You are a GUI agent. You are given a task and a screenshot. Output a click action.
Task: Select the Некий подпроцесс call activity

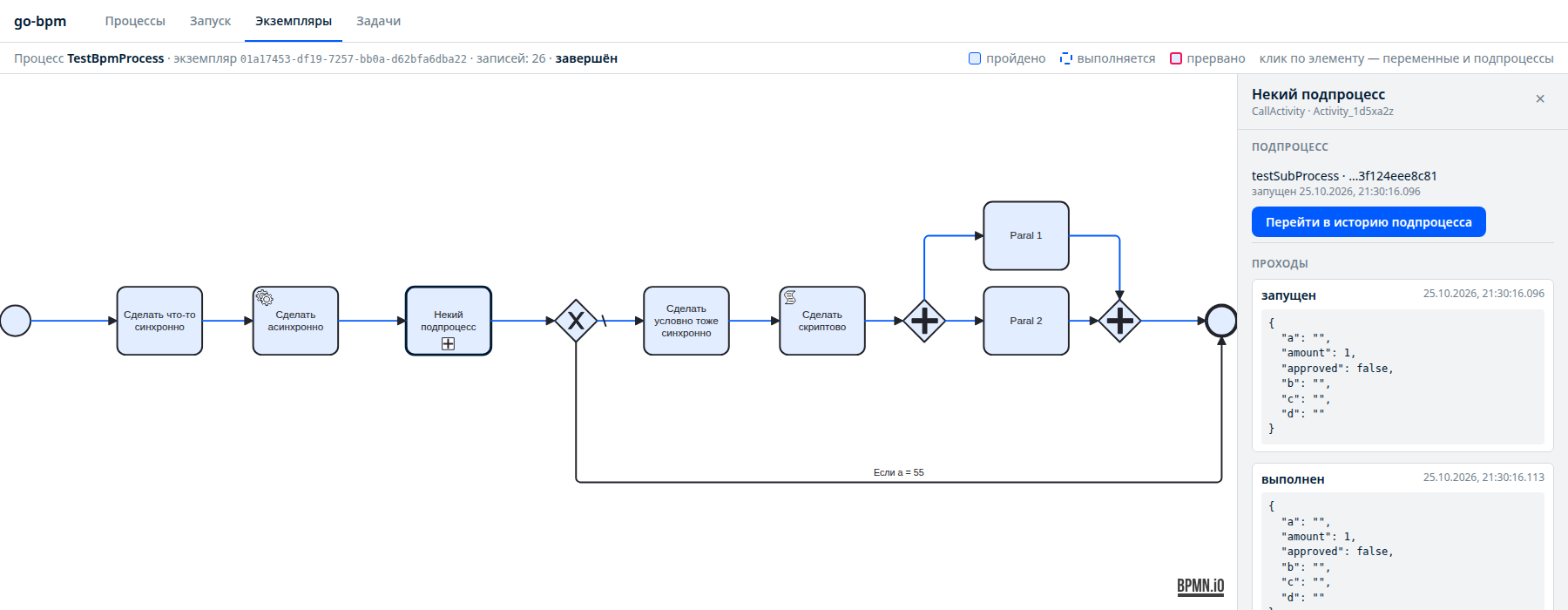tap(449, 321)
